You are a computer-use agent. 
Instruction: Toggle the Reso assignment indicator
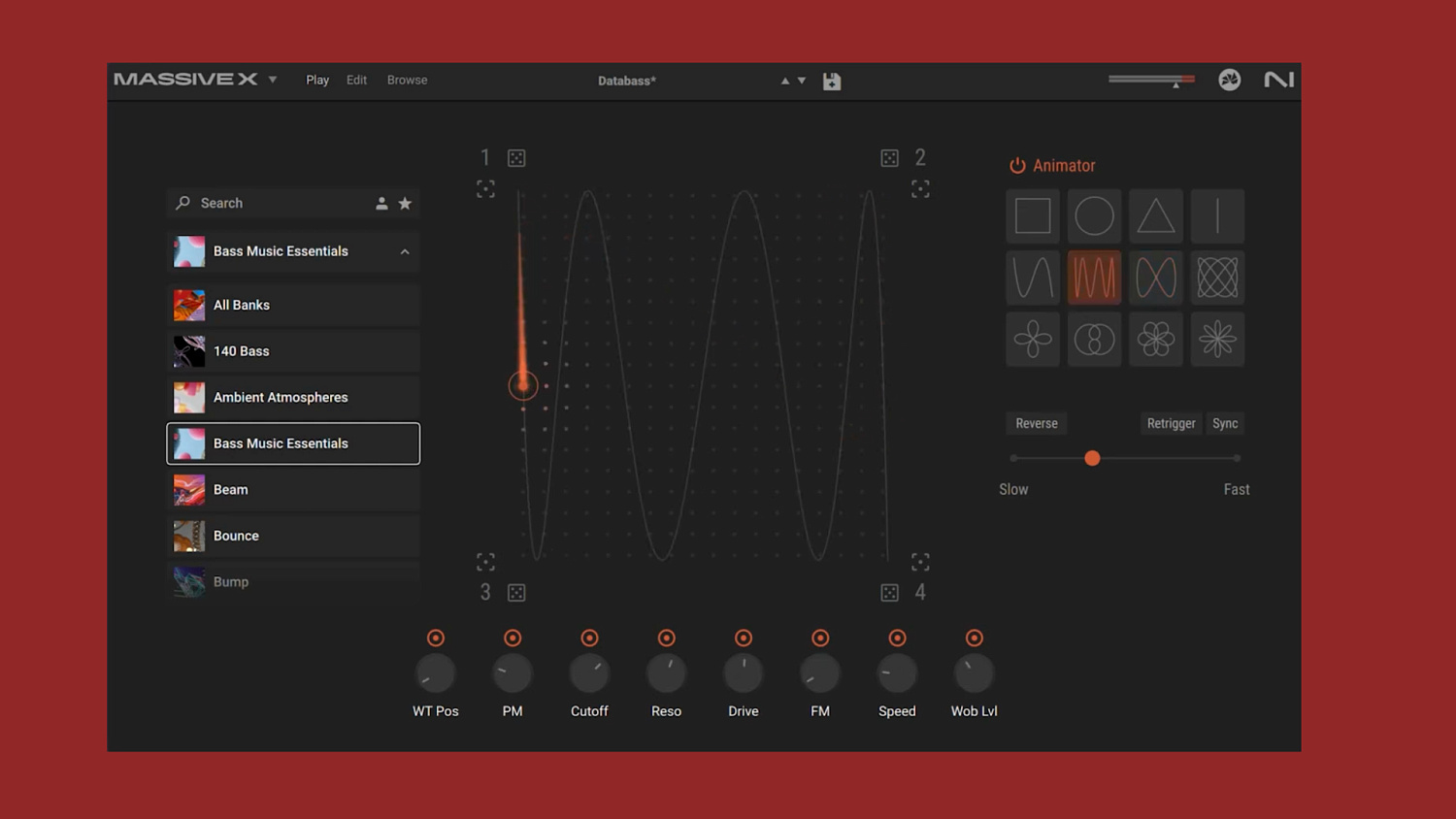tap(666, 639)
